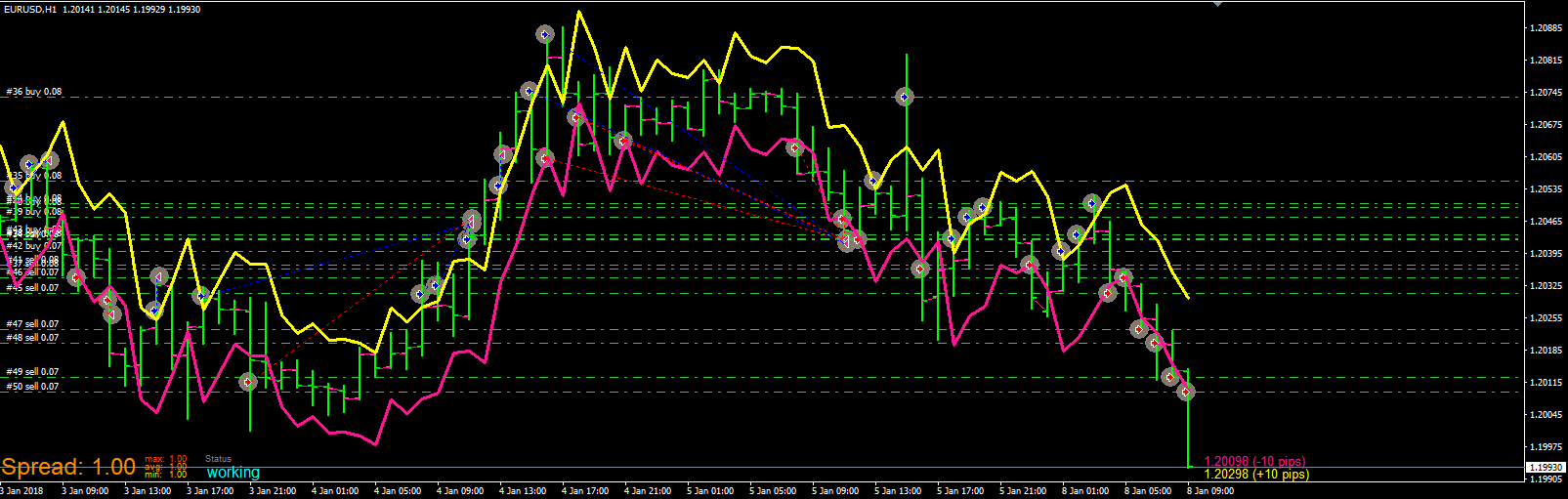Click the 'Spread: 1.00' label
The height and width of the screenshot is (499, 1568).
68,467
